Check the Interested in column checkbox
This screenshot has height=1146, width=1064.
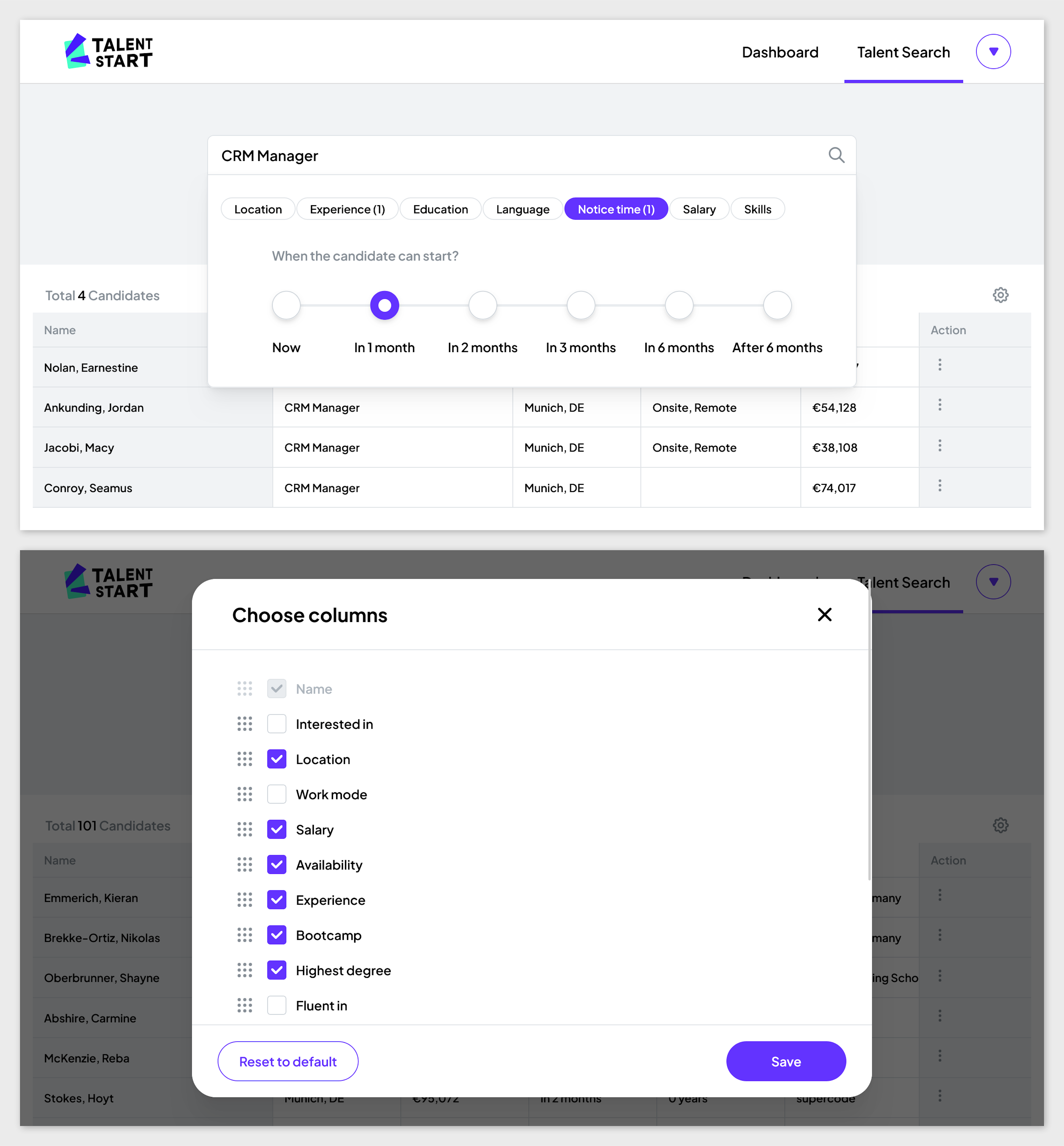[x=277, y=724]
